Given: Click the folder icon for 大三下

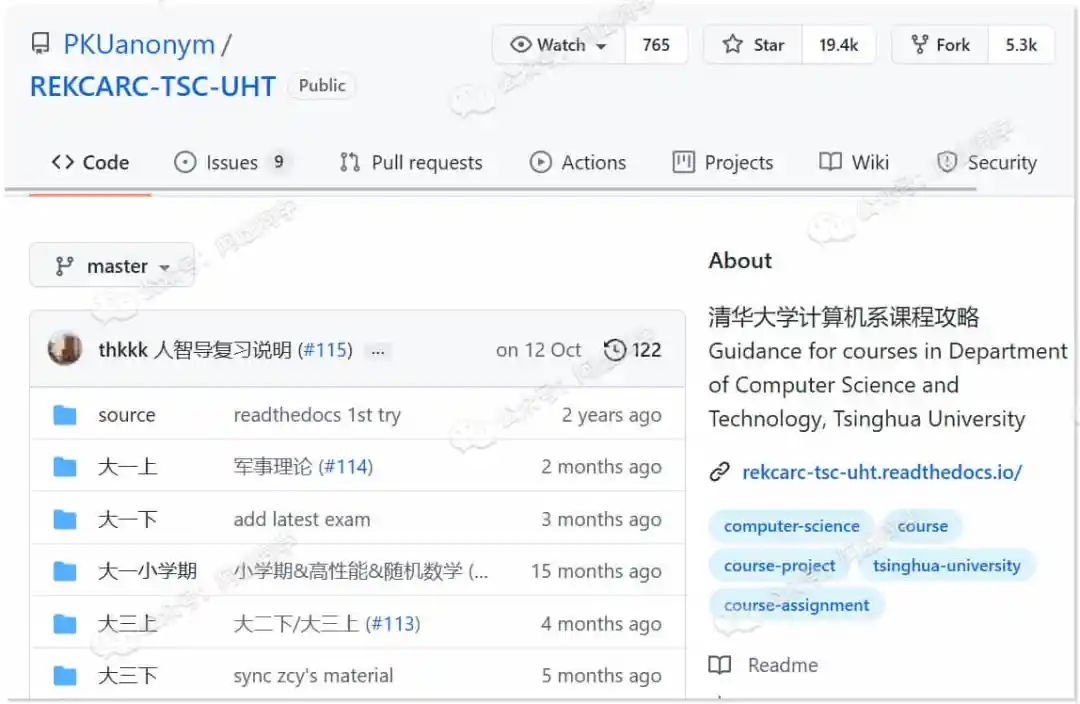Looking at the screenshot, I should pos(65,676).
